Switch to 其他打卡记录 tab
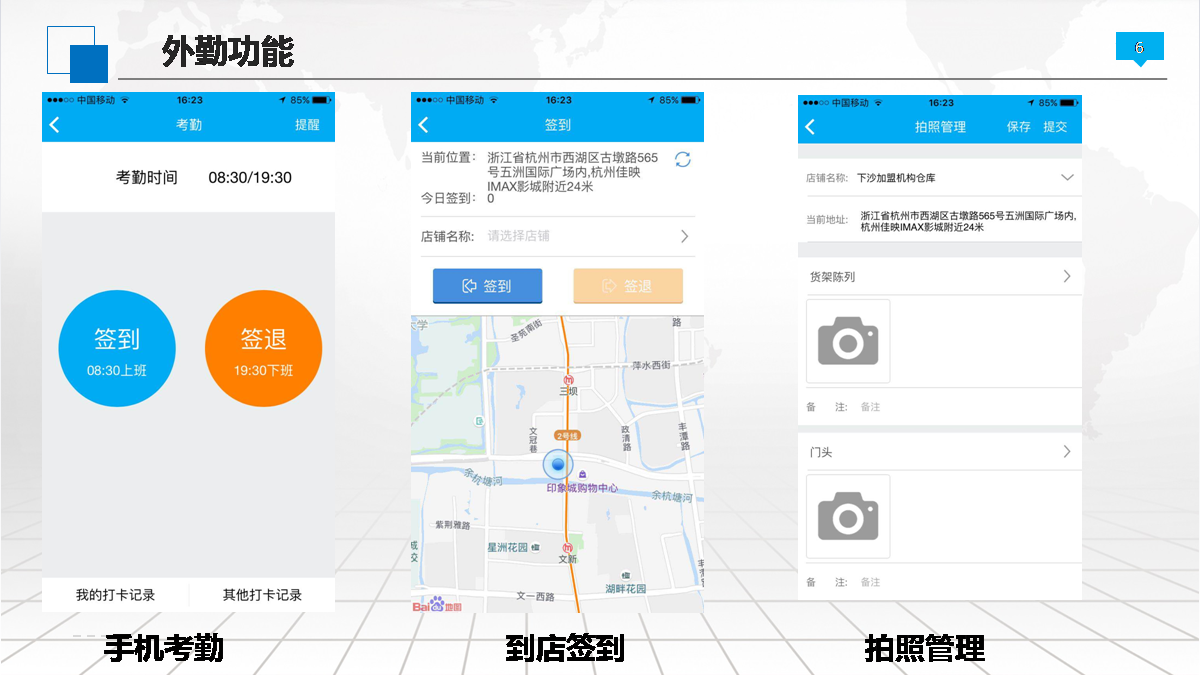This screenshot has height=675, width=1200. point(262,595)
